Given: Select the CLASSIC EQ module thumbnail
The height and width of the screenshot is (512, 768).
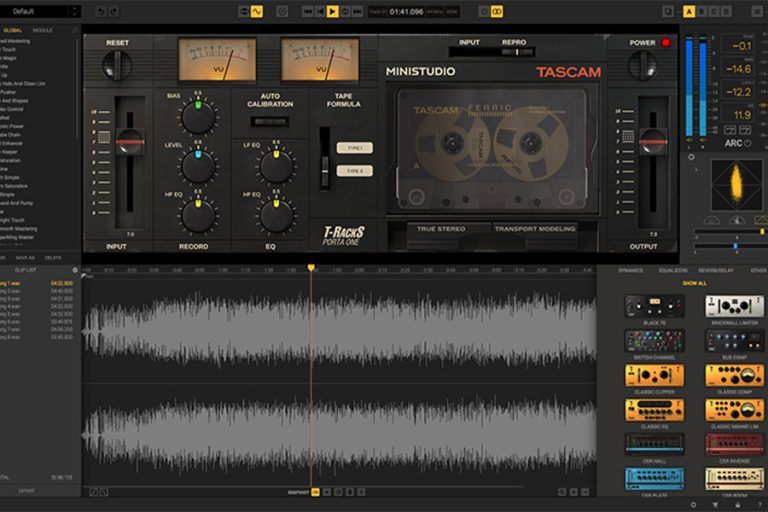Looking at the screenshot, I should pyautogui.click(x=654, y=410).
